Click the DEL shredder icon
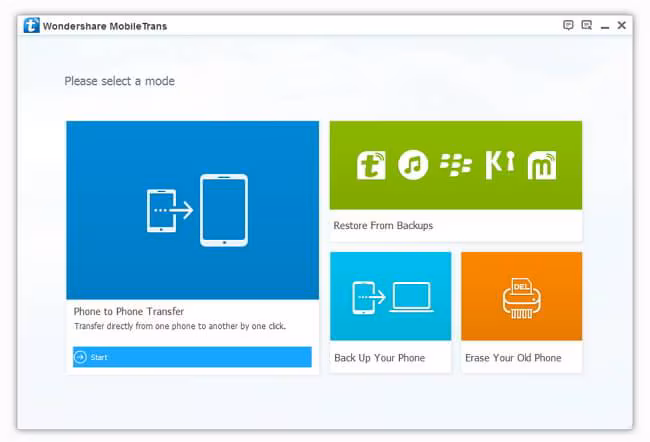 (x=521, y=298)
